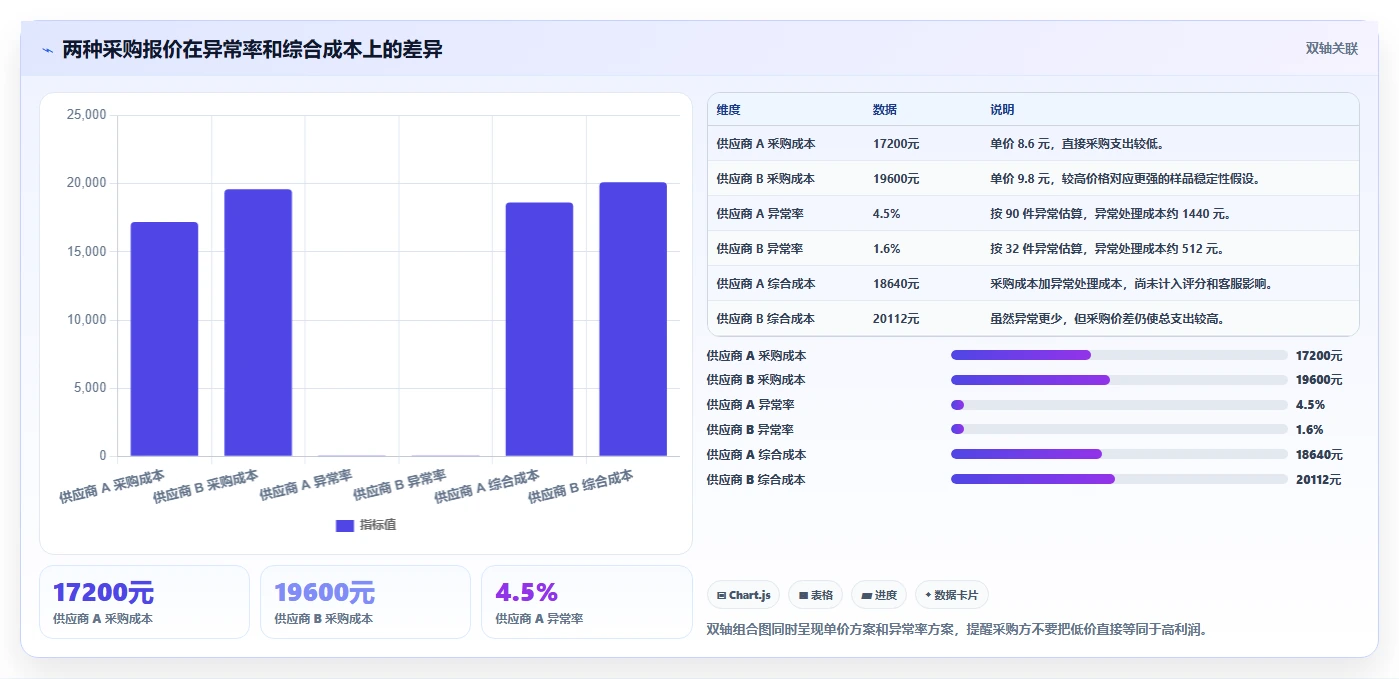Screen dimensions: 1399x679
Task: Click the 供应商 B 综合成本 progress bar
Action: tap(1119, 480)
